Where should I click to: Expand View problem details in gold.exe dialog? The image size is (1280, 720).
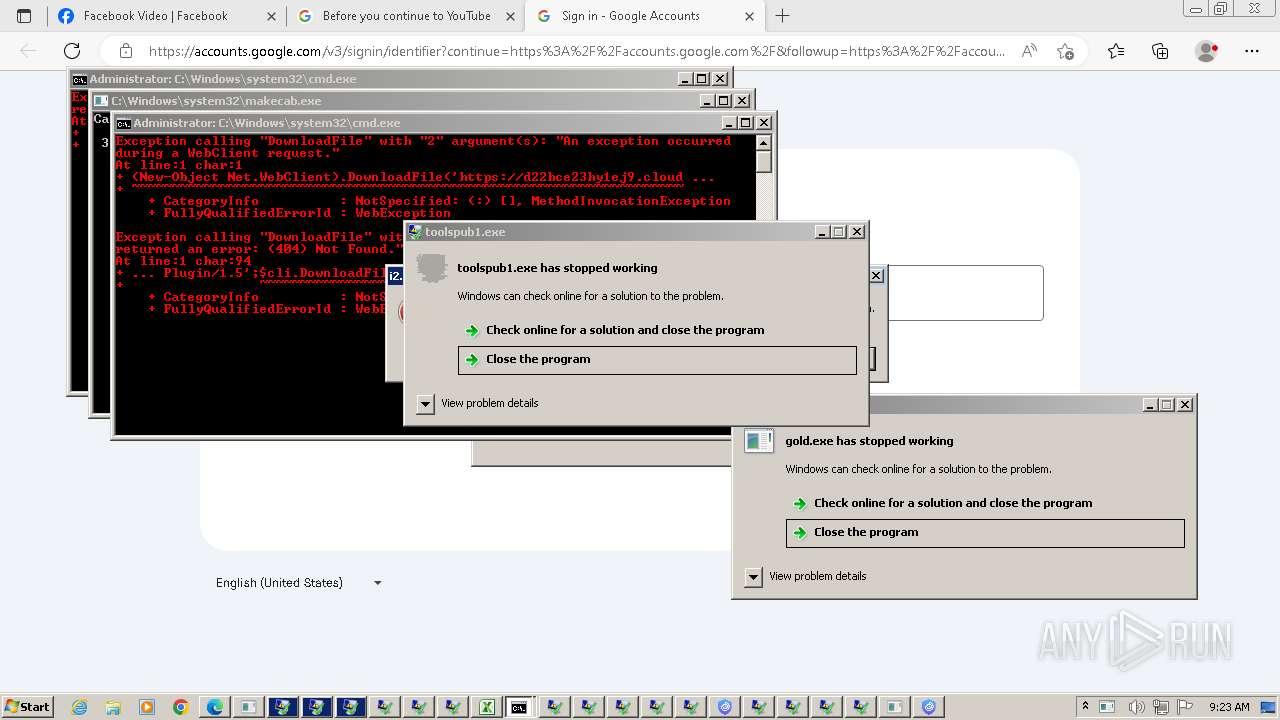pyautogui.click(x=753, y=576)
